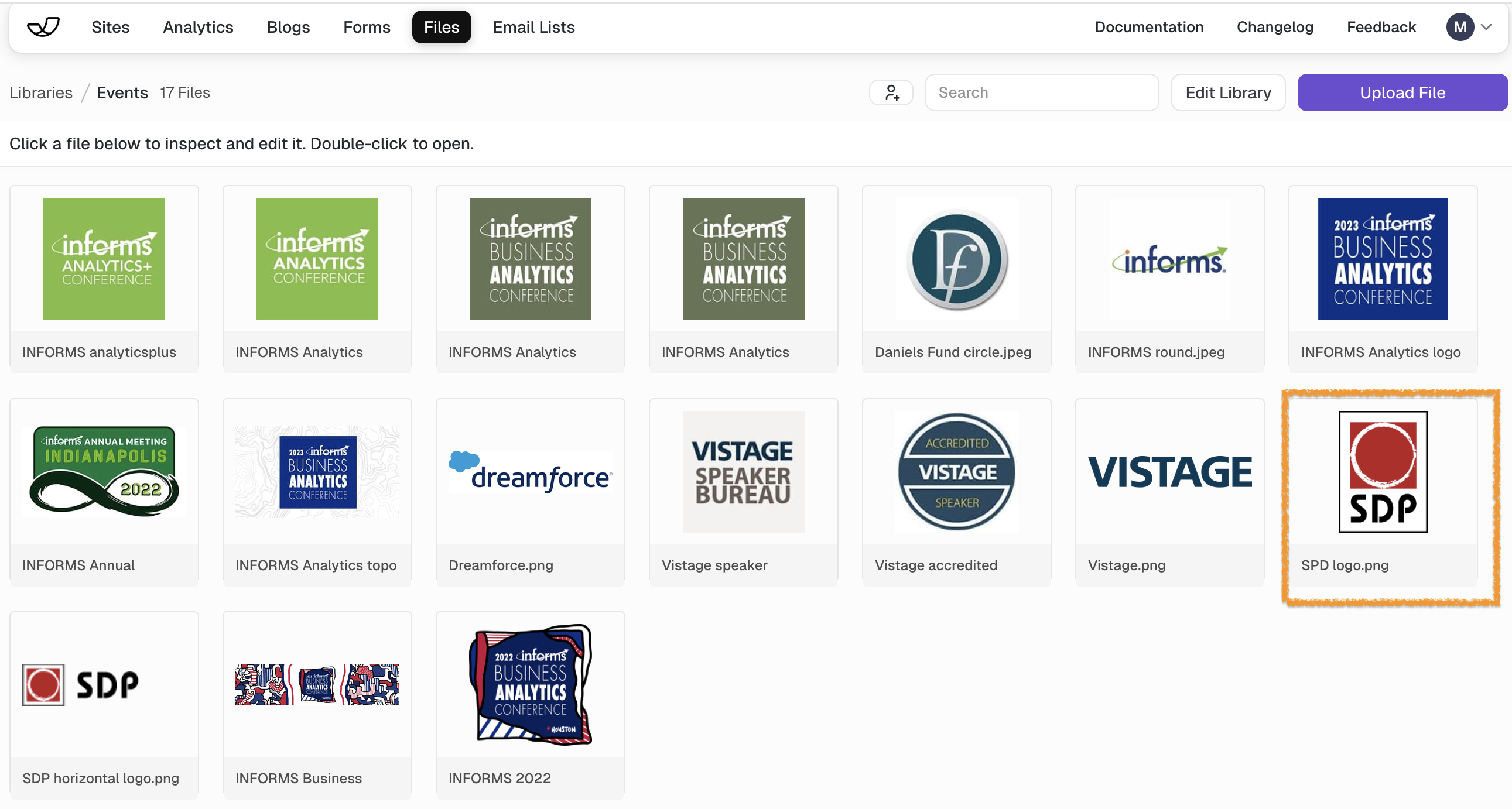Open the Documentation link
The width and height of the screenshot is (1512, 809).
[x=1149, y=27]
